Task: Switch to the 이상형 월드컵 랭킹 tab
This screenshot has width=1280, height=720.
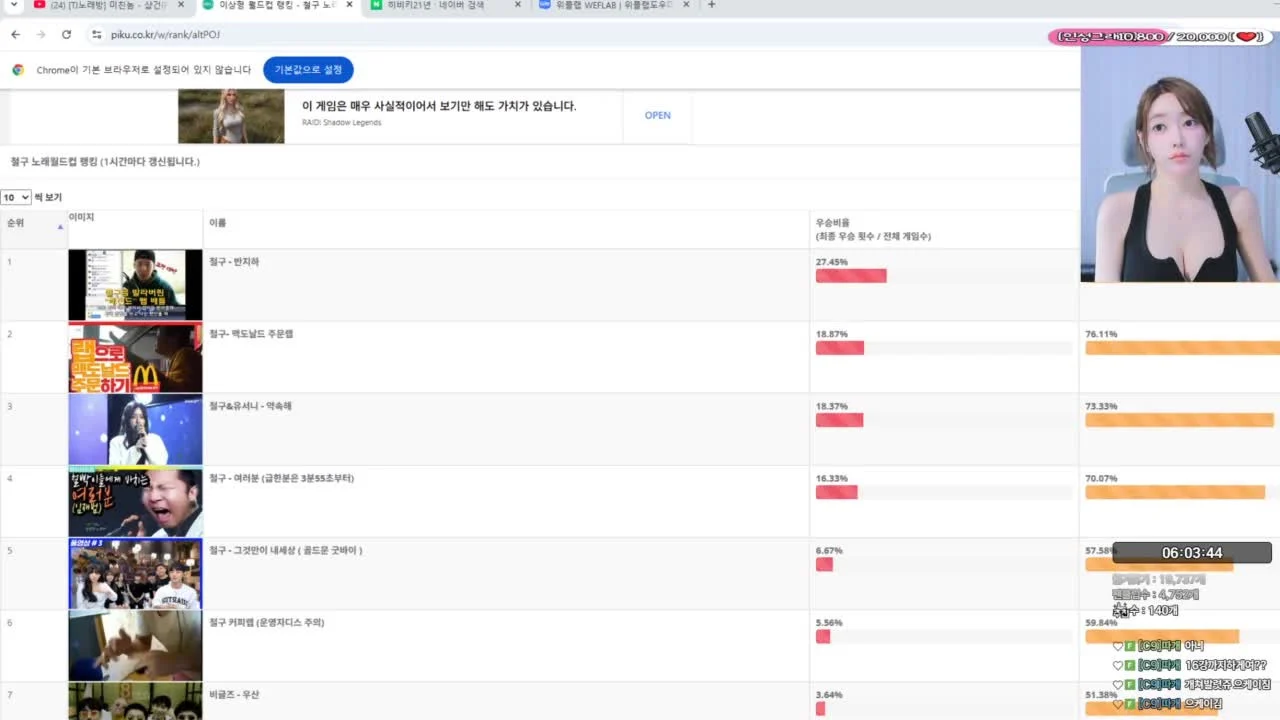Action: coord(275,5)
